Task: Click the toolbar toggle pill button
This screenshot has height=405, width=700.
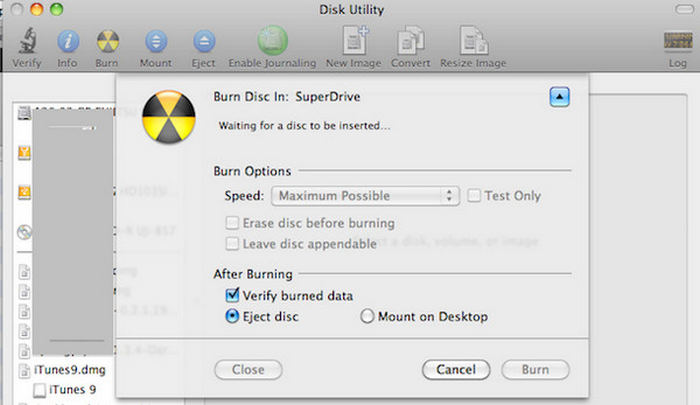Action: (684, 9)
